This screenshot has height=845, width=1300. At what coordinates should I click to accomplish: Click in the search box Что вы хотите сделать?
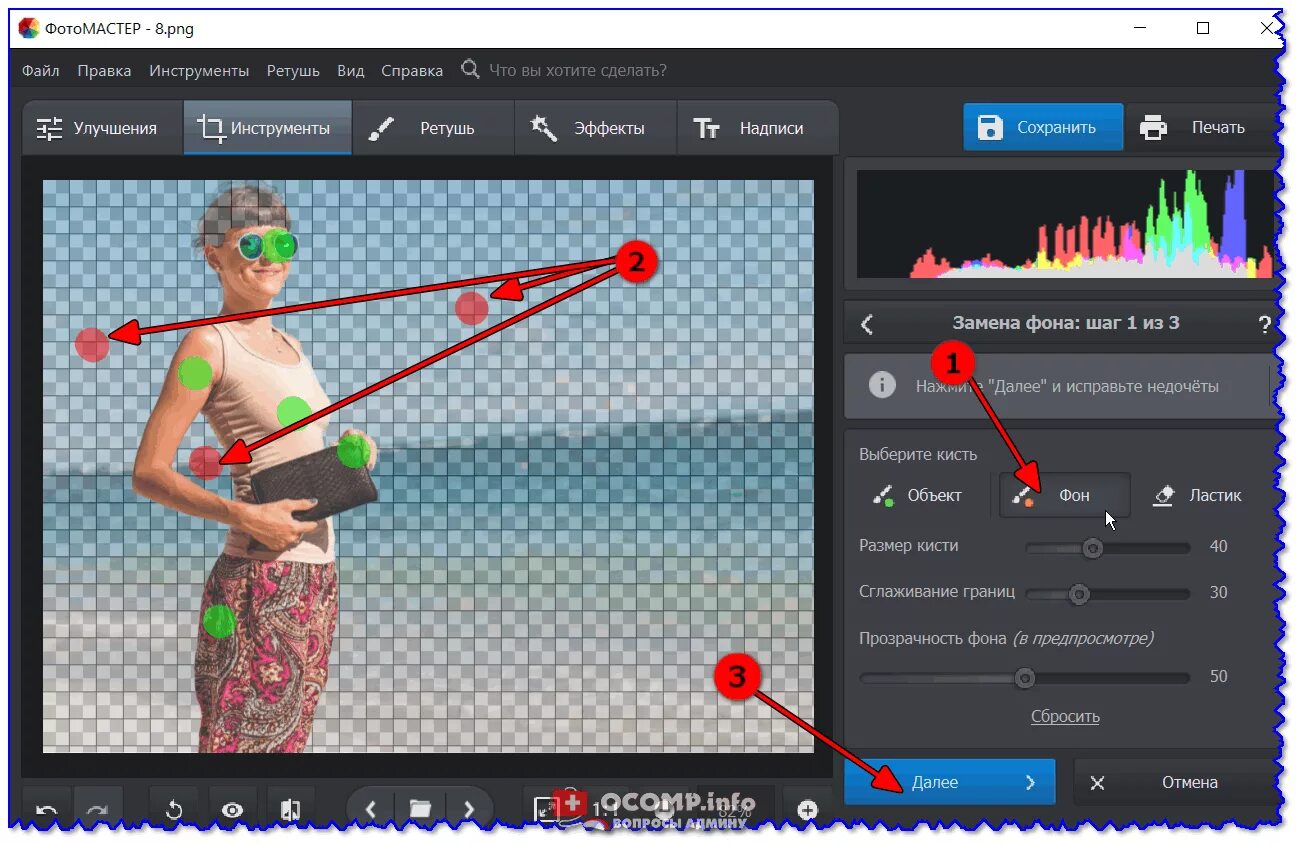click(x=577, y=71)
